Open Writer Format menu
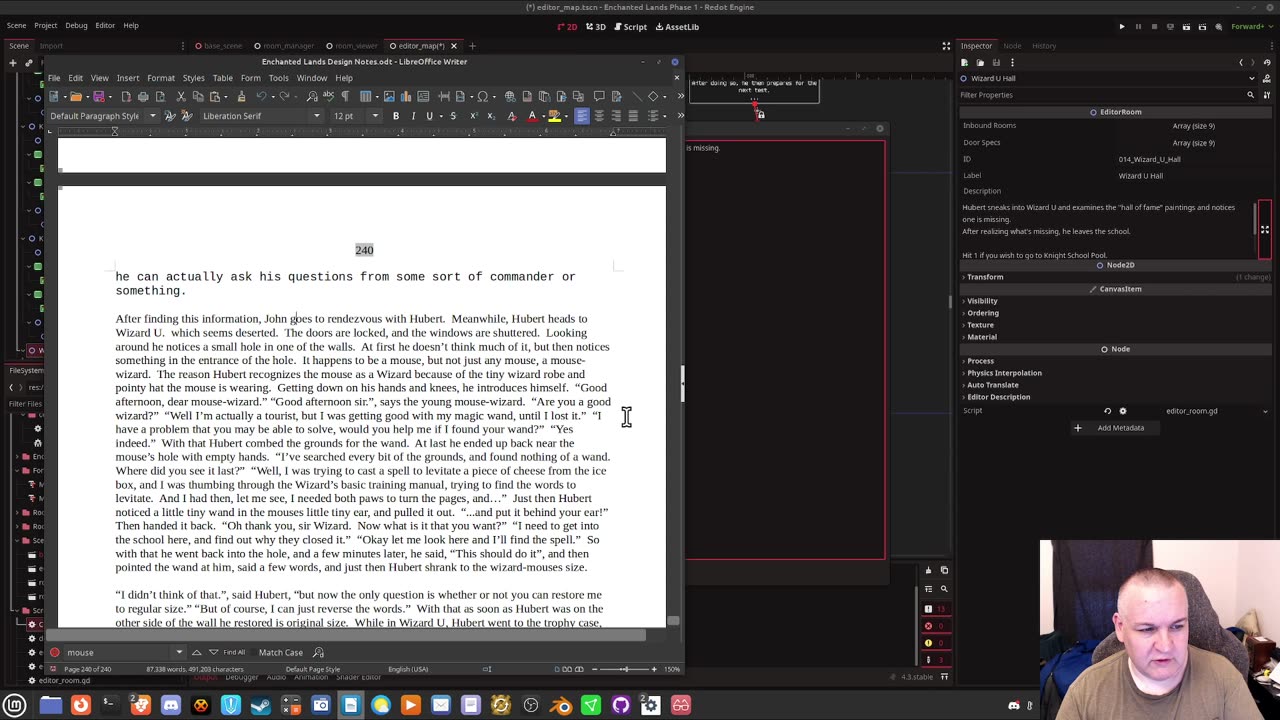1280x720 pixels. click(161, 78)
